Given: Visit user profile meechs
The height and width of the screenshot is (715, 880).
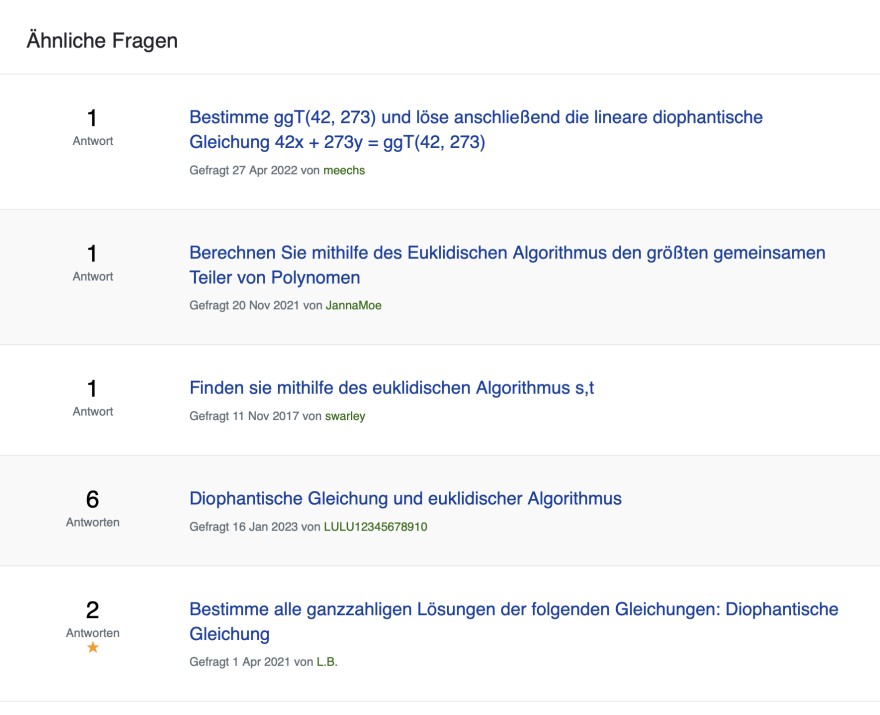Looking at the screenshot, I should point(344,171).
